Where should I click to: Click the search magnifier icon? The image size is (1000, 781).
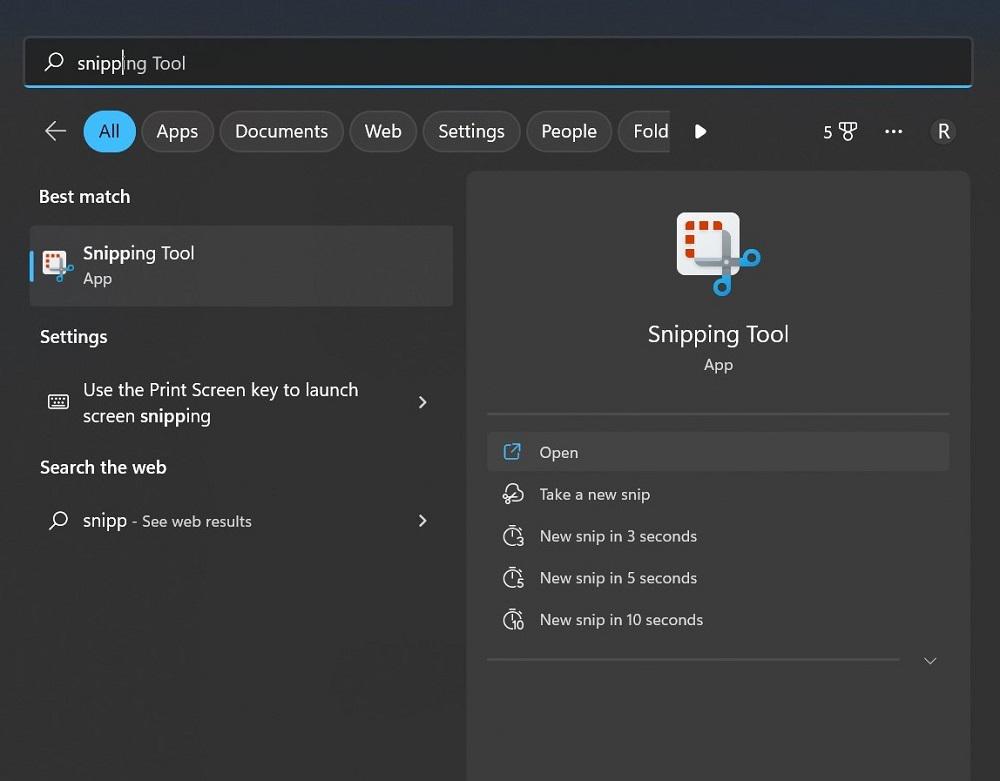(x=54, y=63)
